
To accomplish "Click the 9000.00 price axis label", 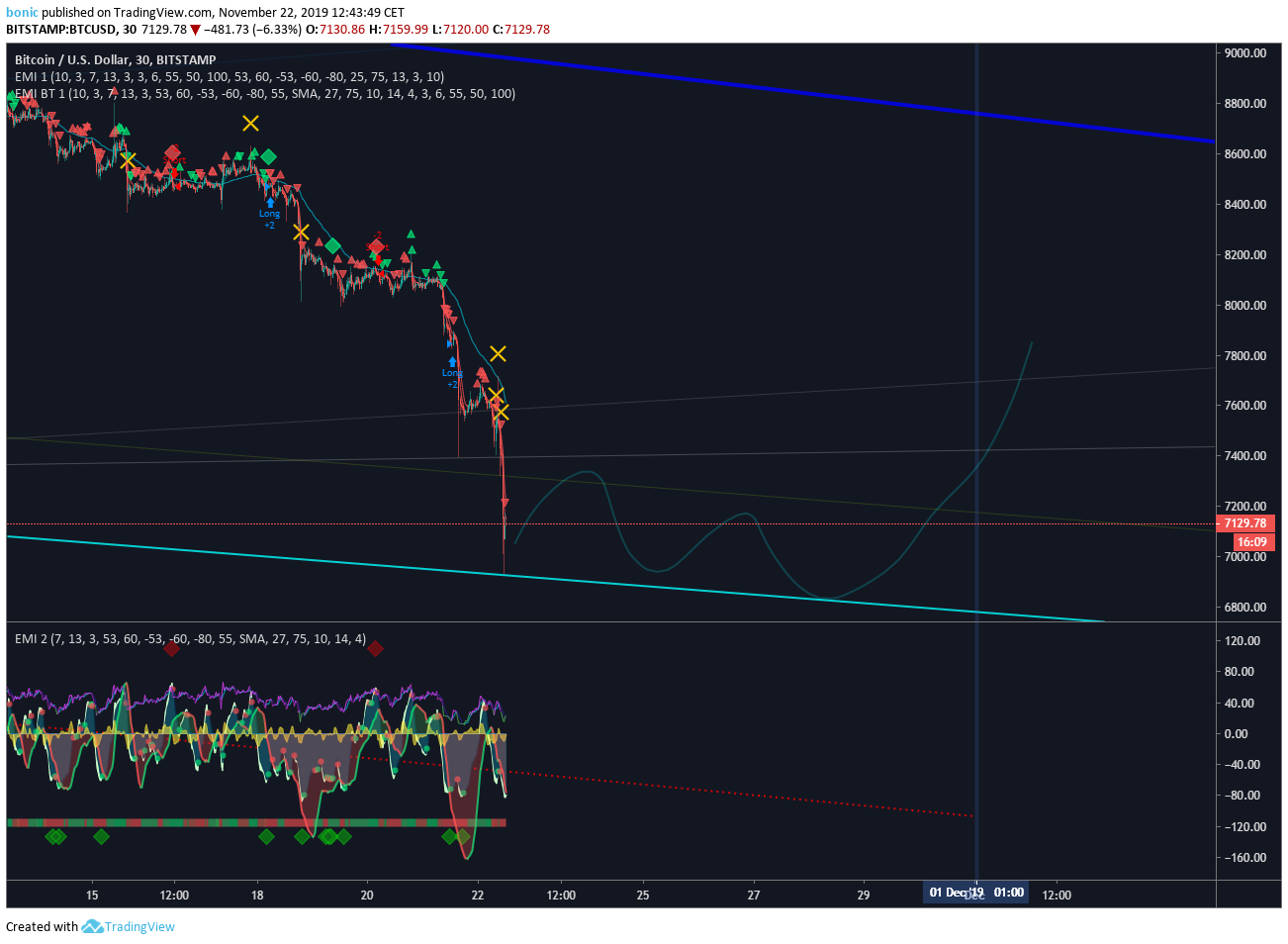I will coord(1244,53).
